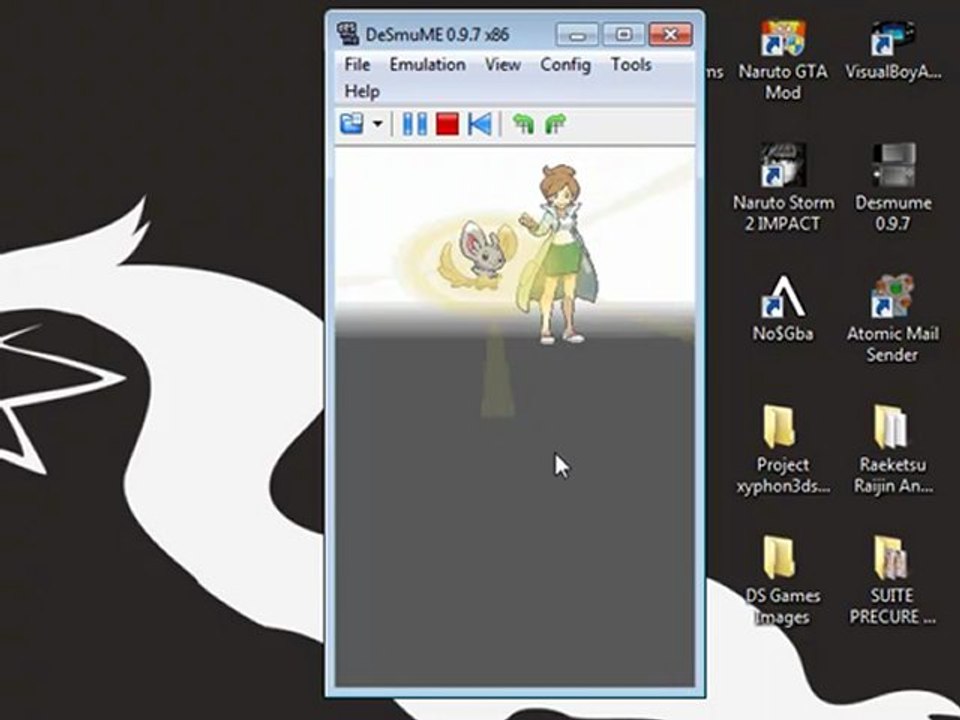Viewport: 960px width, 720px height.
Task: Rotate screen clockwise green arrow icon
Action: click(x=555, y=124)
